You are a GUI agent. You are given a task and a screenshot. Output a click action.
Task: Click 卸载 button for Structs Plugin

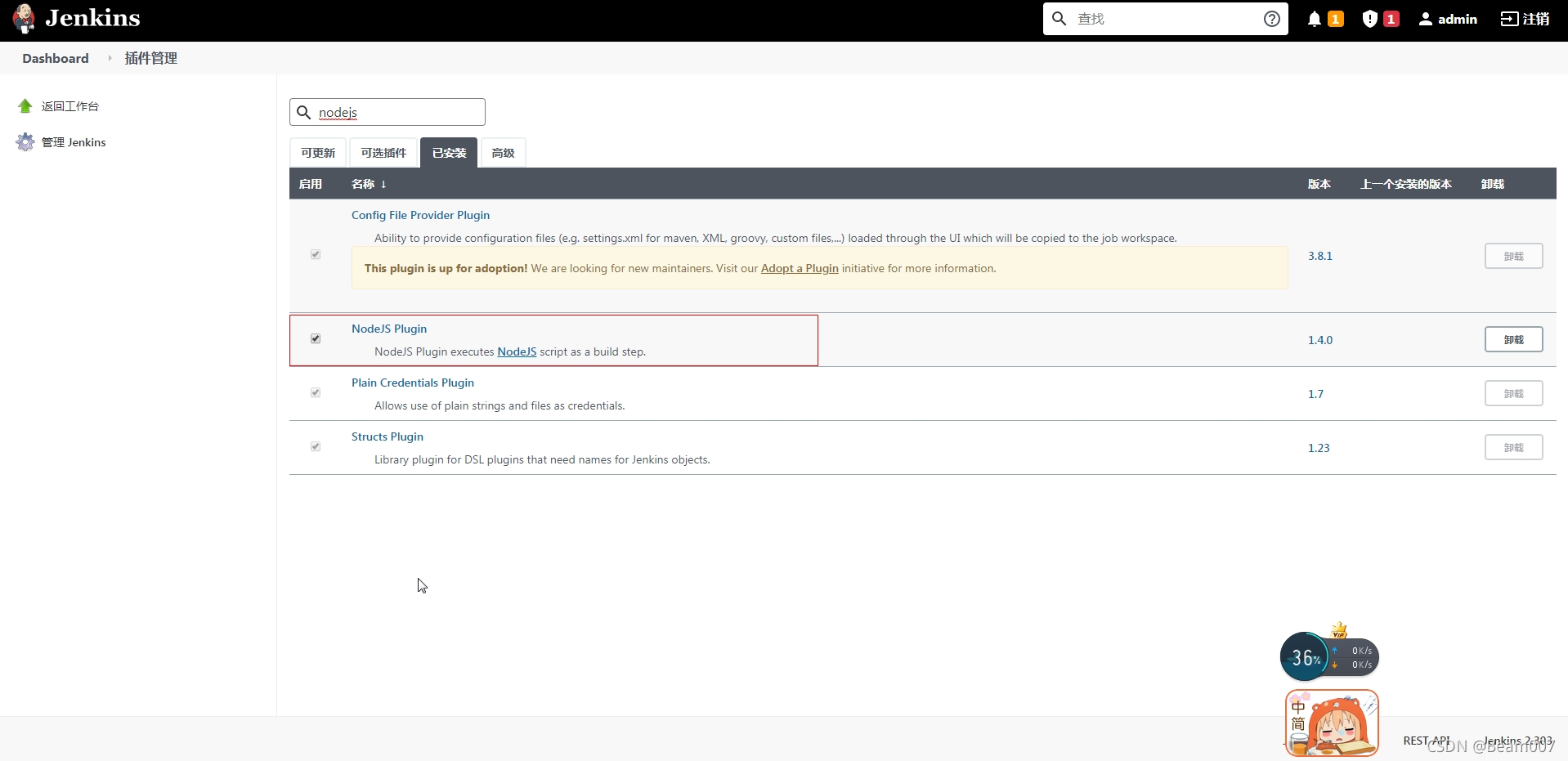[1513, 447]
